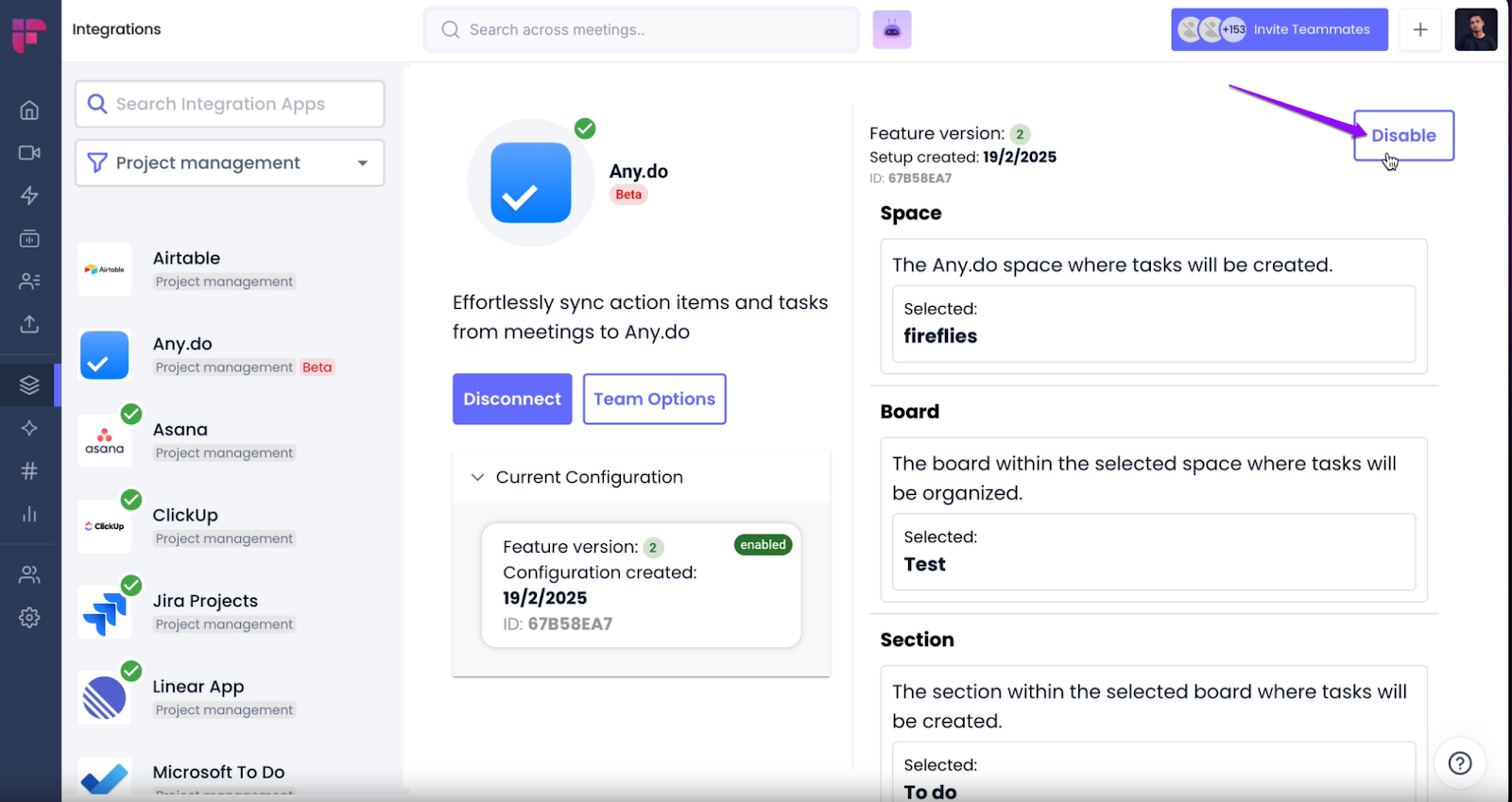Click the Airtable logo icon
This screenshot has height=802, width=1512.
[x=104, y=269]
